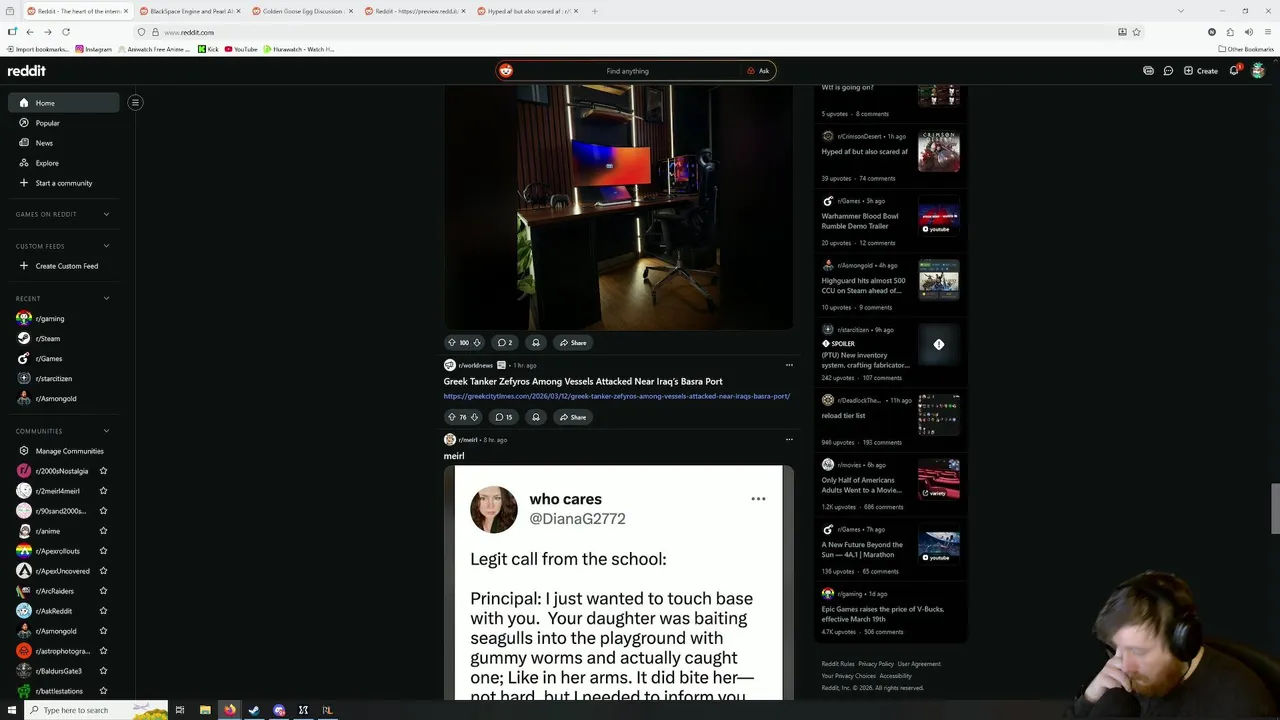The width and height of the screenshot is (1280, 720).
Task: Open the YouTube bookmark
Action: tap(241, 49)
